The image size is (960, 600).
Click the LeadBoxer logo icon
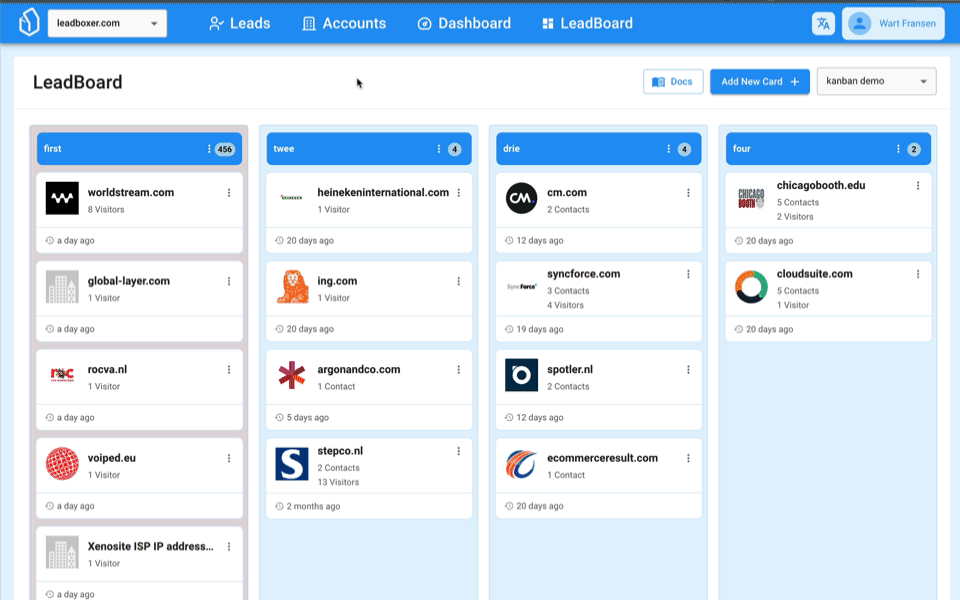coord(29,23)
